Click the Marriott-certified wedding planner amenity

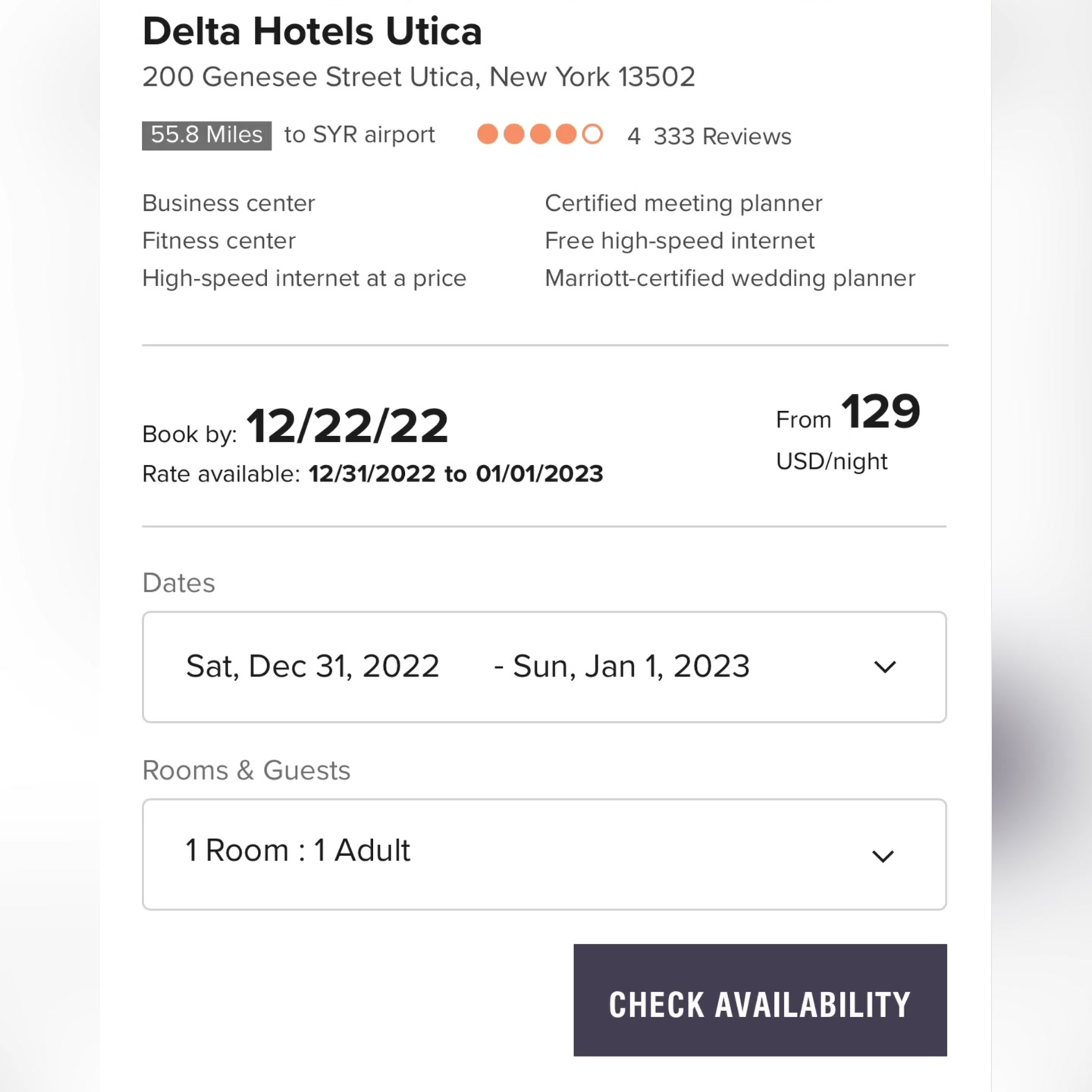point(730,278)
